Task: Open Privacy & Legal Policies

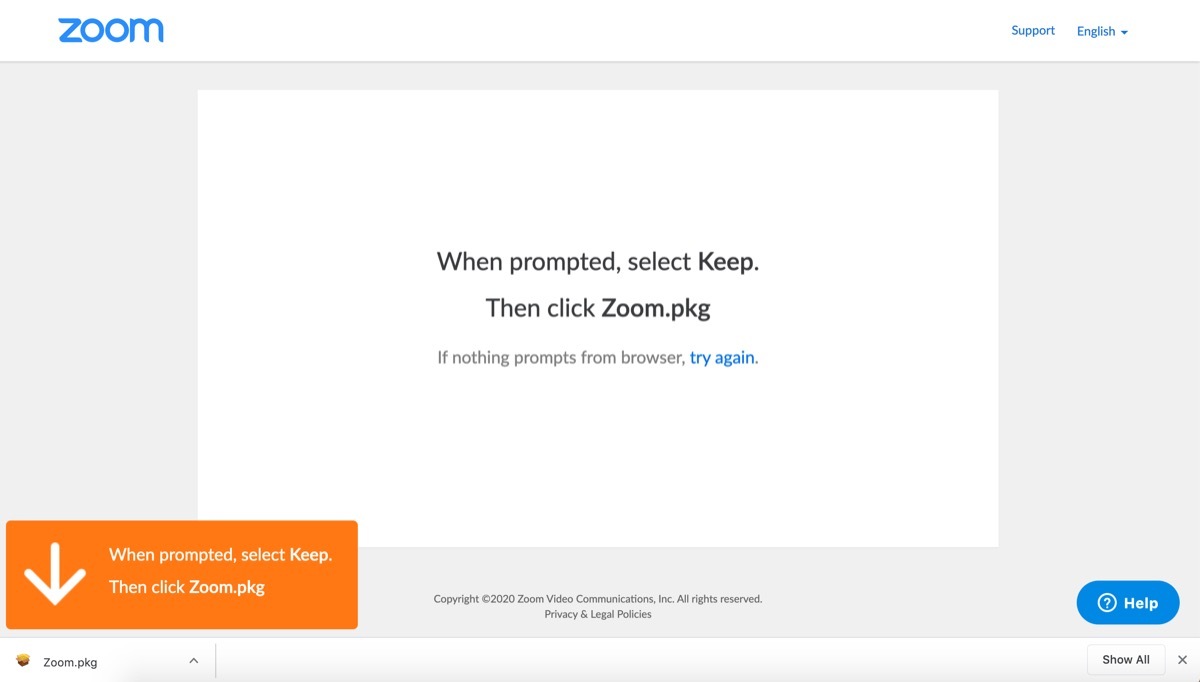Action: point(597,614)
